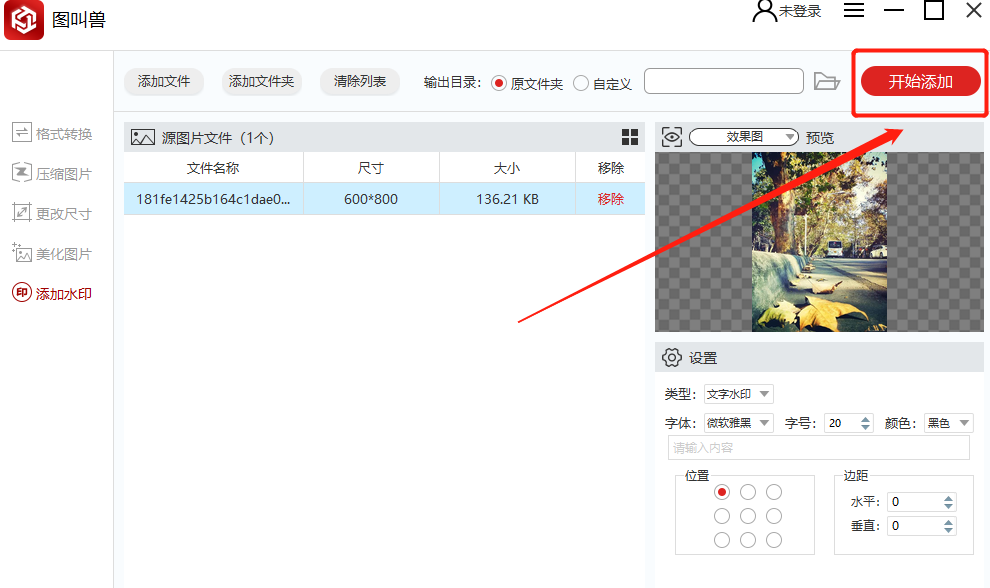This screenshot has width=990, height=588.
Task: Remove the file via red 移除 link
Action: [x=611, y=199]
